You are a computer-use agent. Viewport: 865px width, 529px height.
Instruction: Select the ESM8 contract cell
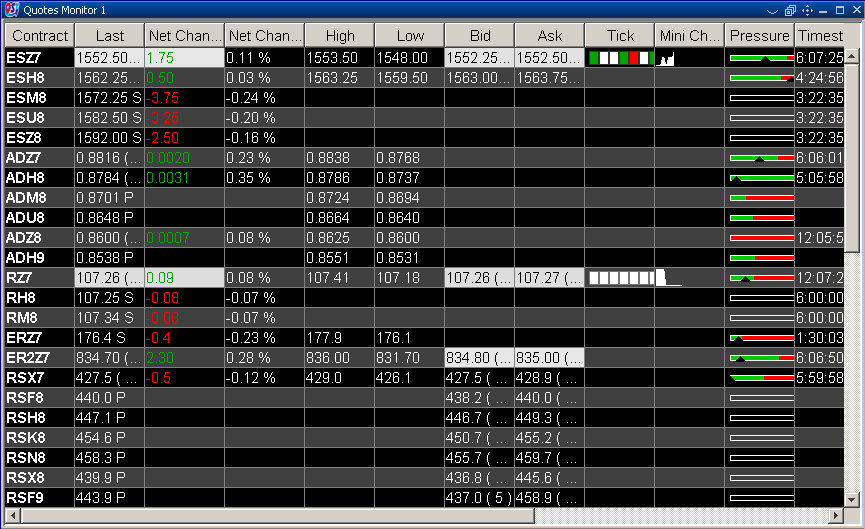pos(40,98)
